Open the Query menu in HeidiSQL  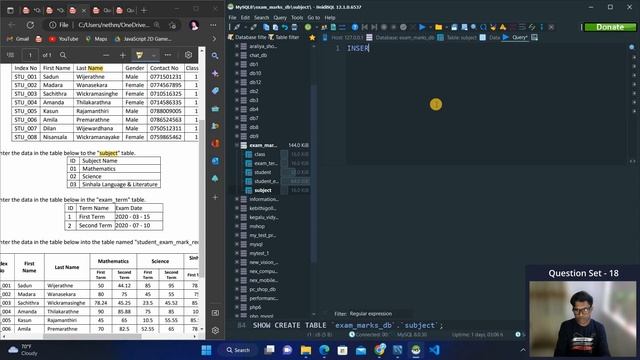pyautogui.click(x=280, y=18)
